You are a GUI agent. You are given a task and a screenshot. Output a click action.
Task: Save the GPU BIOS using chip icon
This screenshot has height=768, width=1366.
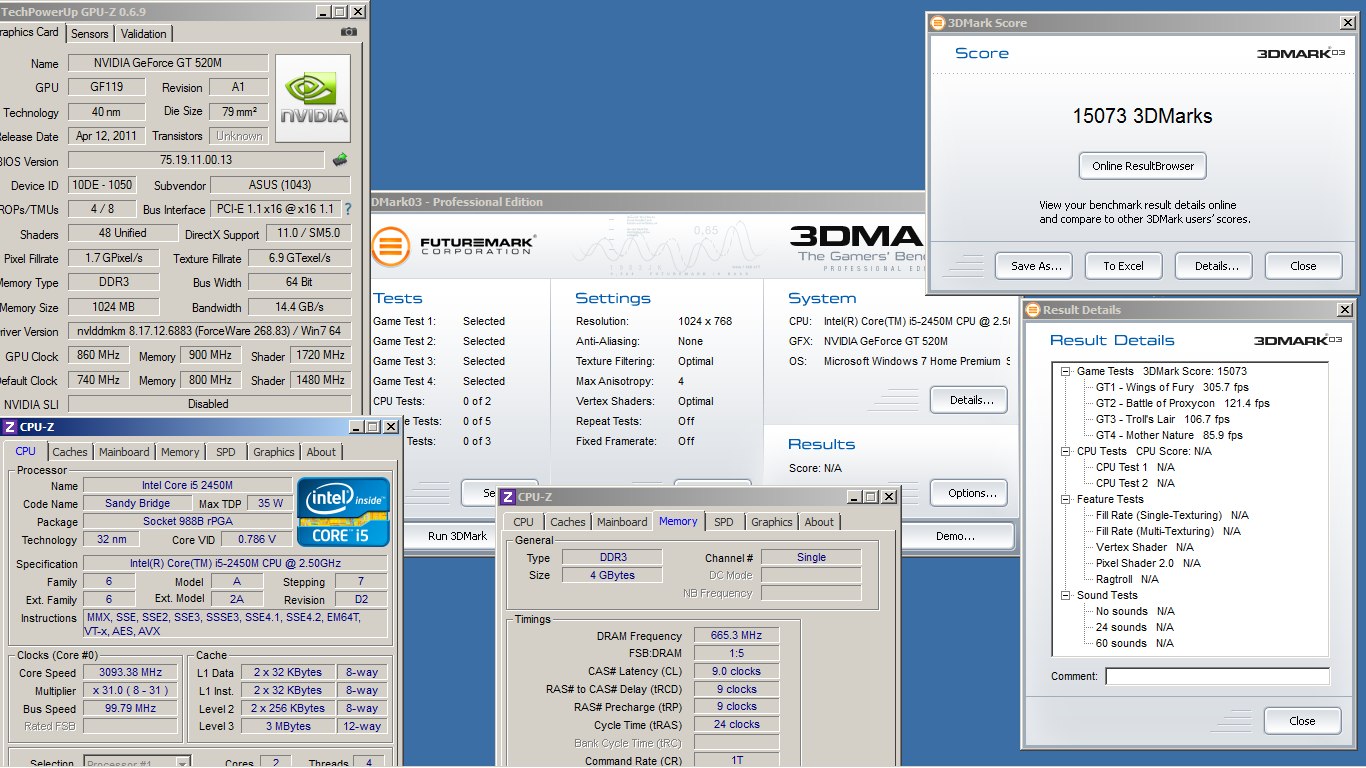[340, 159]
